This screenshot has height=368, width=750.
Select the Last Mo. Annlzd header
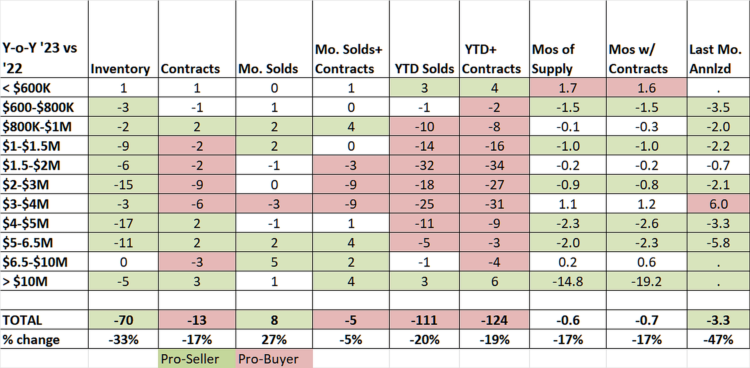(719, 40)
